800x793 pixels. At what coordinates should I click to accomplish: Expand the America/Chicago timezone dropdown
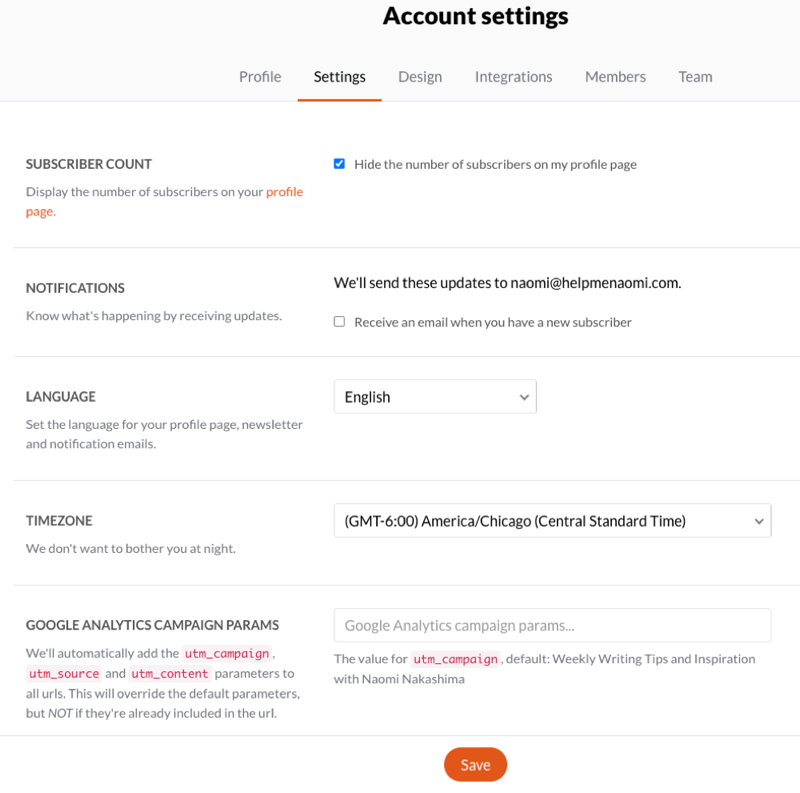(x=552, y=521)
